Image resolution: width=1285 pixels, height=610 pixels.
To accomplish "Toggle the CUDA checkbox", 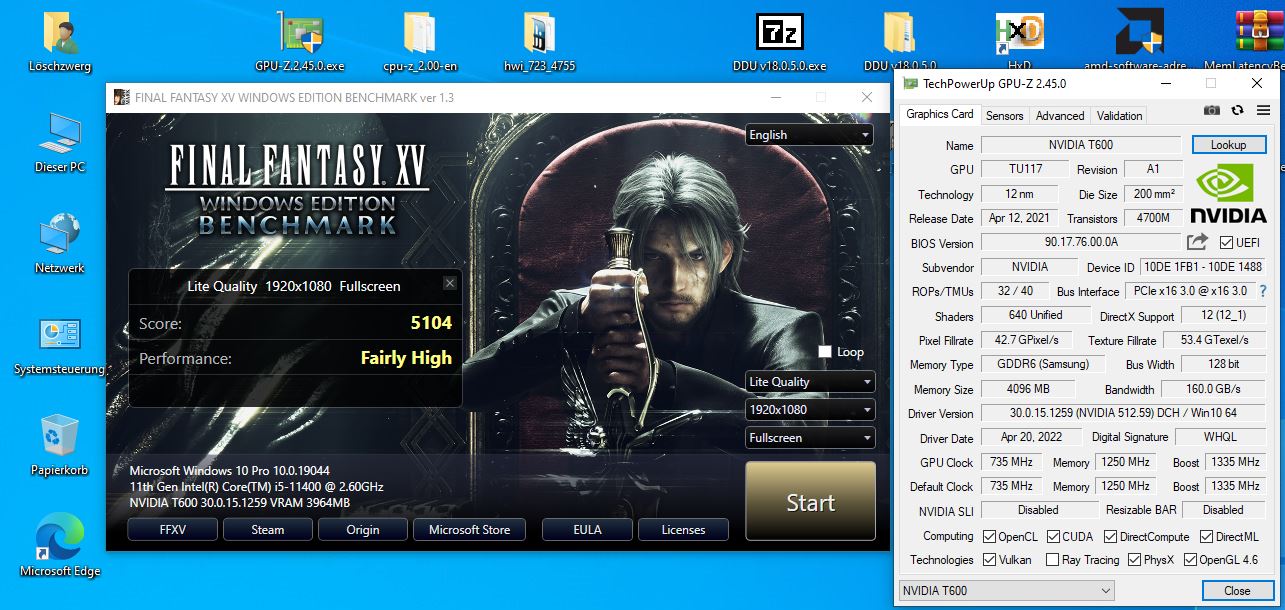I will pos(1053,537).
